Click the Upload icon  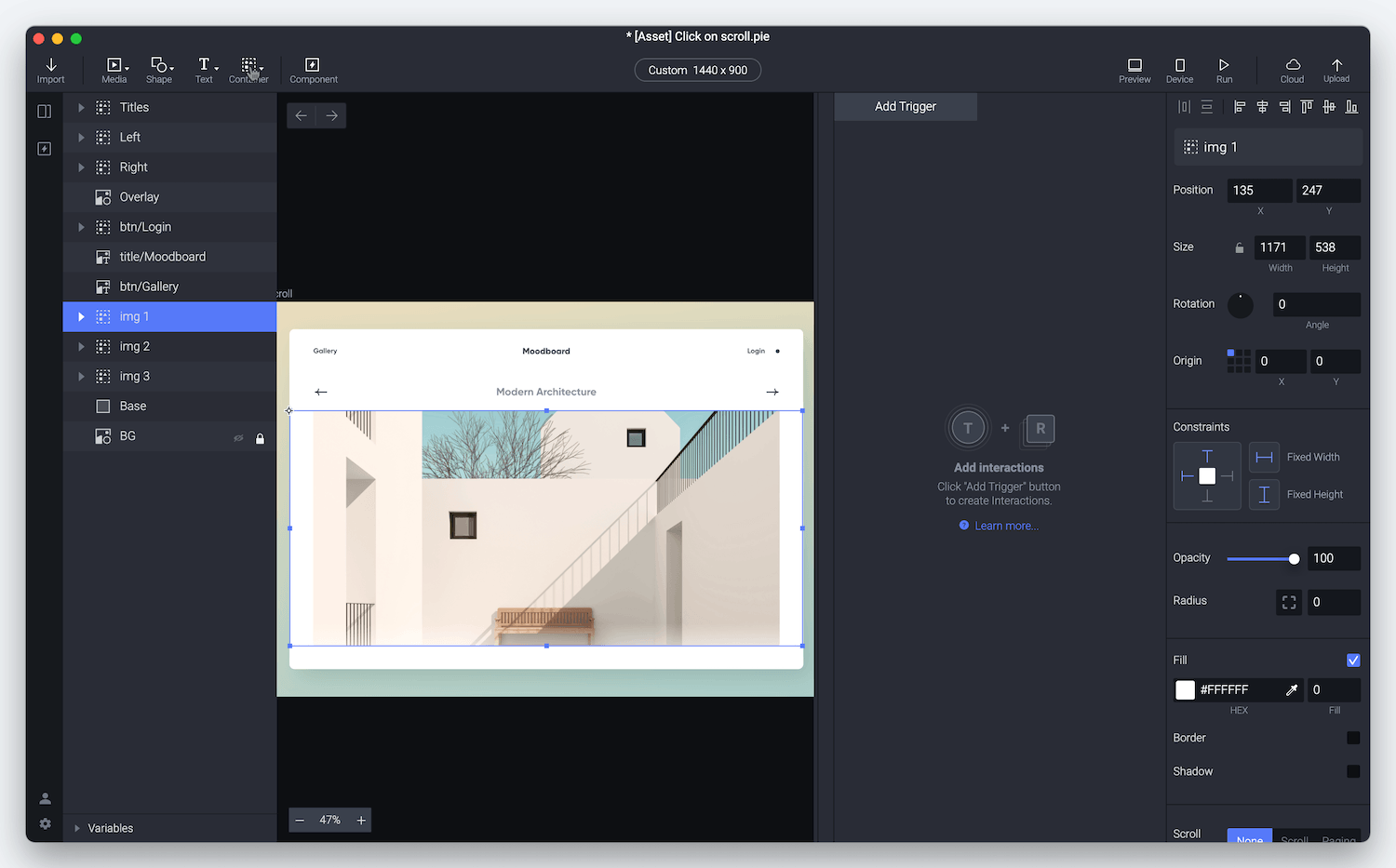[1336, 70]
